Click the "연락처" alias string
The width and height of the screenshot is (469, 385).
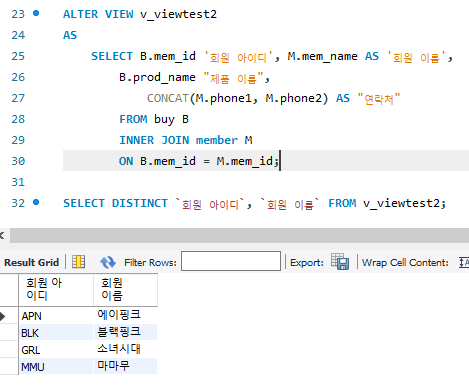379,98
